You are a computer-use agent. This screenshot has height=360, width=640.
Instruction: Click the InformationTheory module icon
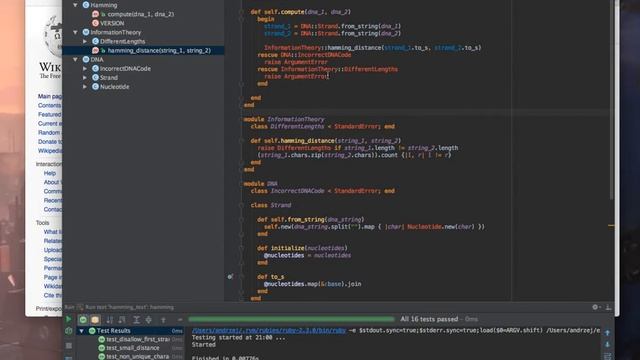point(86,32)
